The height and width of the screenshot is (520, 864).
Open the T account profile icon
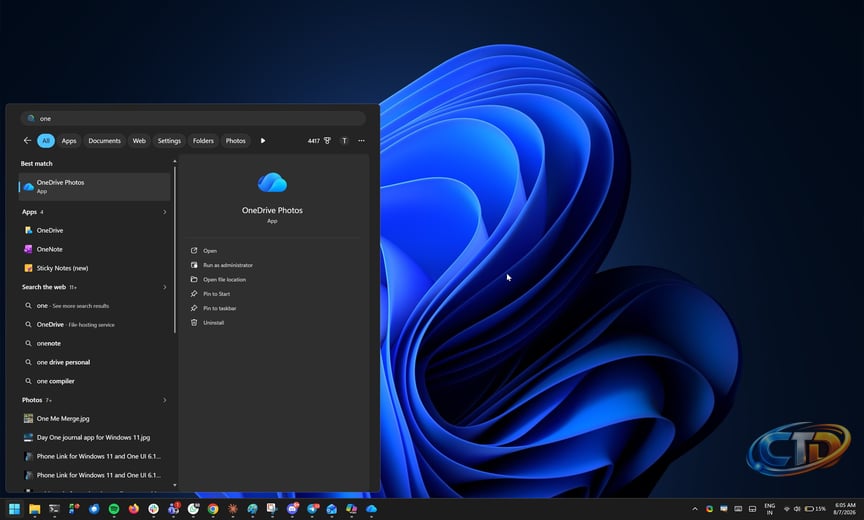[x=344, y=140]
